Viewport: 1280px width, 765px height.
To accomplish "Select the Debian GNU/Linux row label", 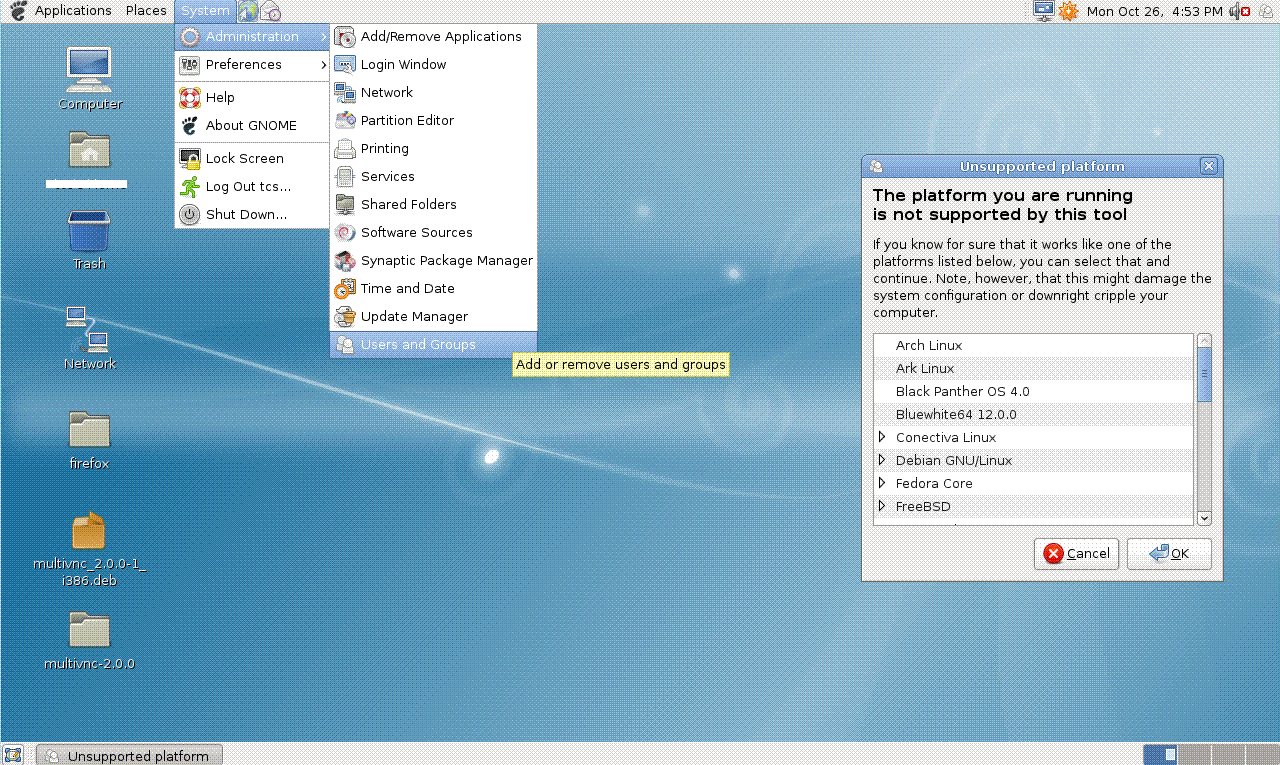I will [954, 461].
